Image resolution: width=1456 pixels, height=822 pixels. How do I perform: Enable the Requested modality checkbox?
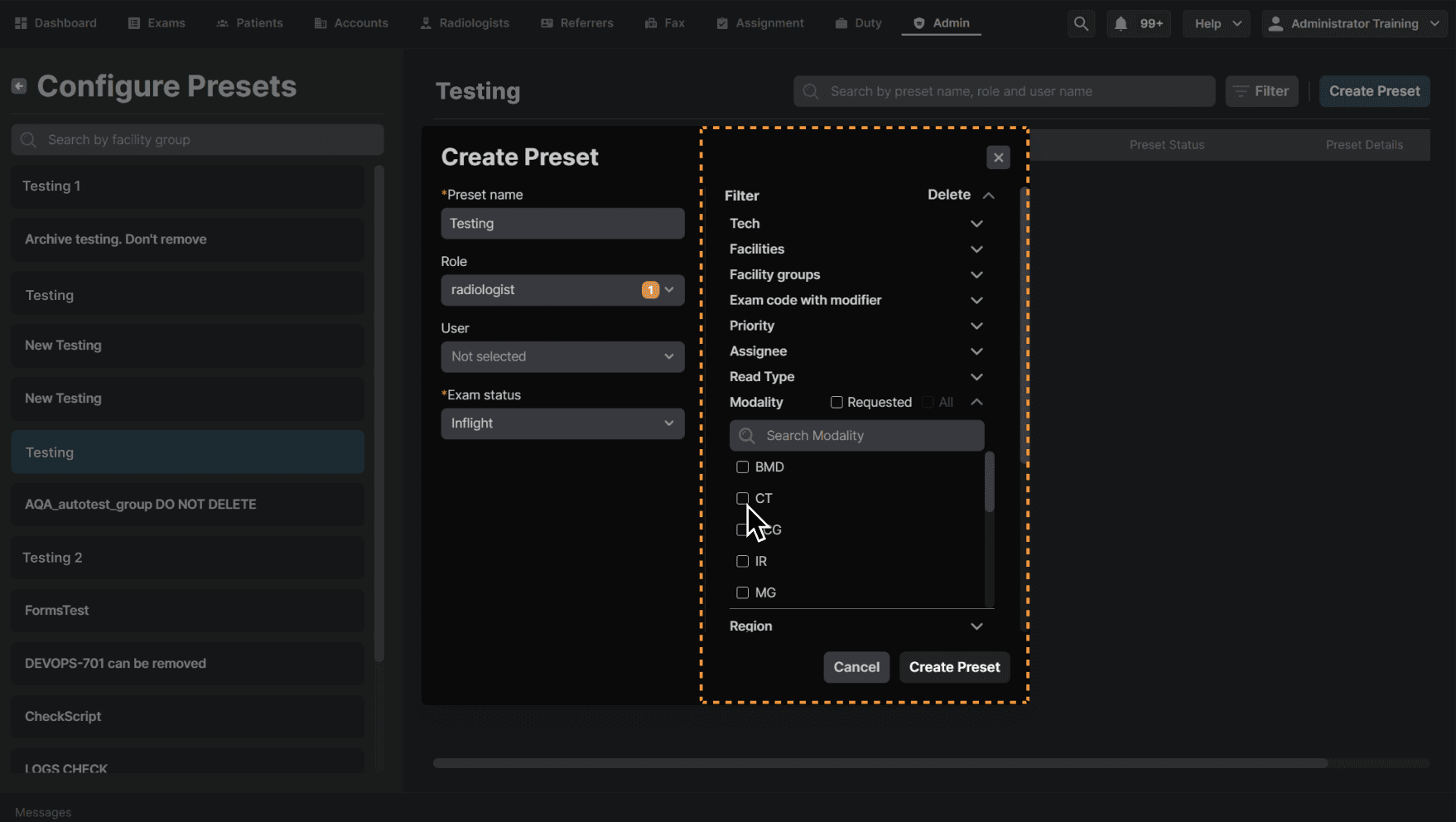pos(836,403)
